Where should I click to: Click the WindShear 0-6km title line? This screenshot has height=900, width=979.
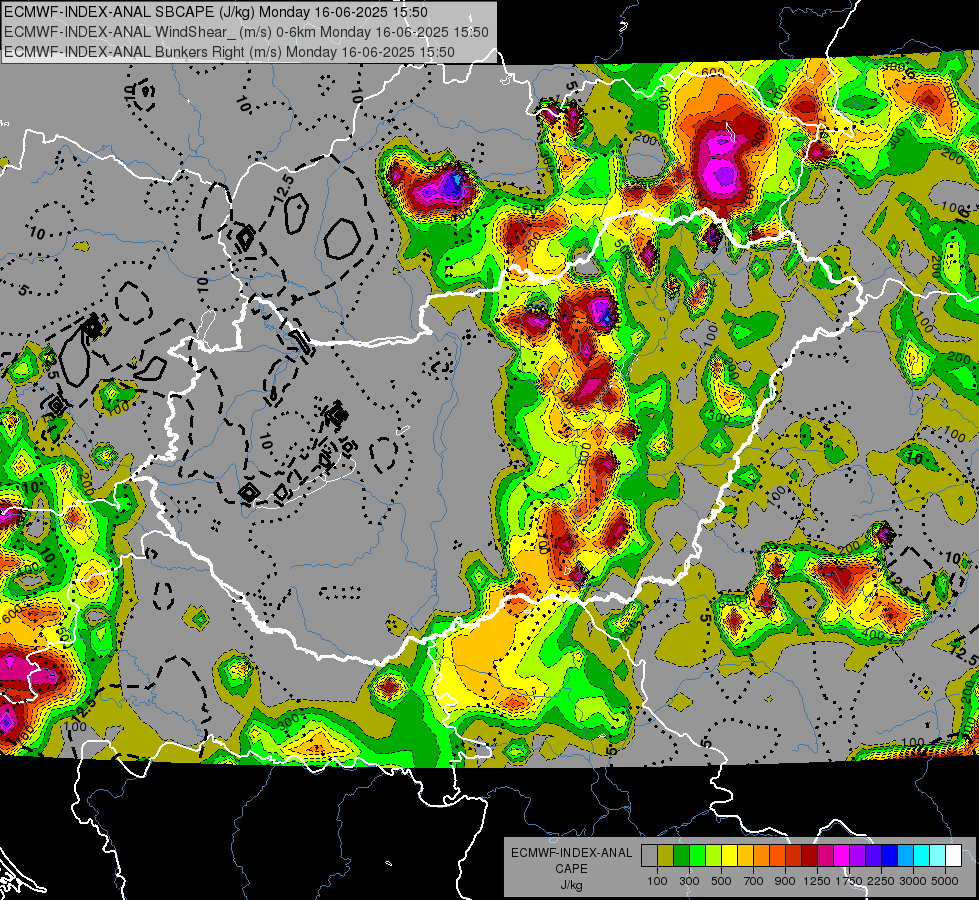246,32
